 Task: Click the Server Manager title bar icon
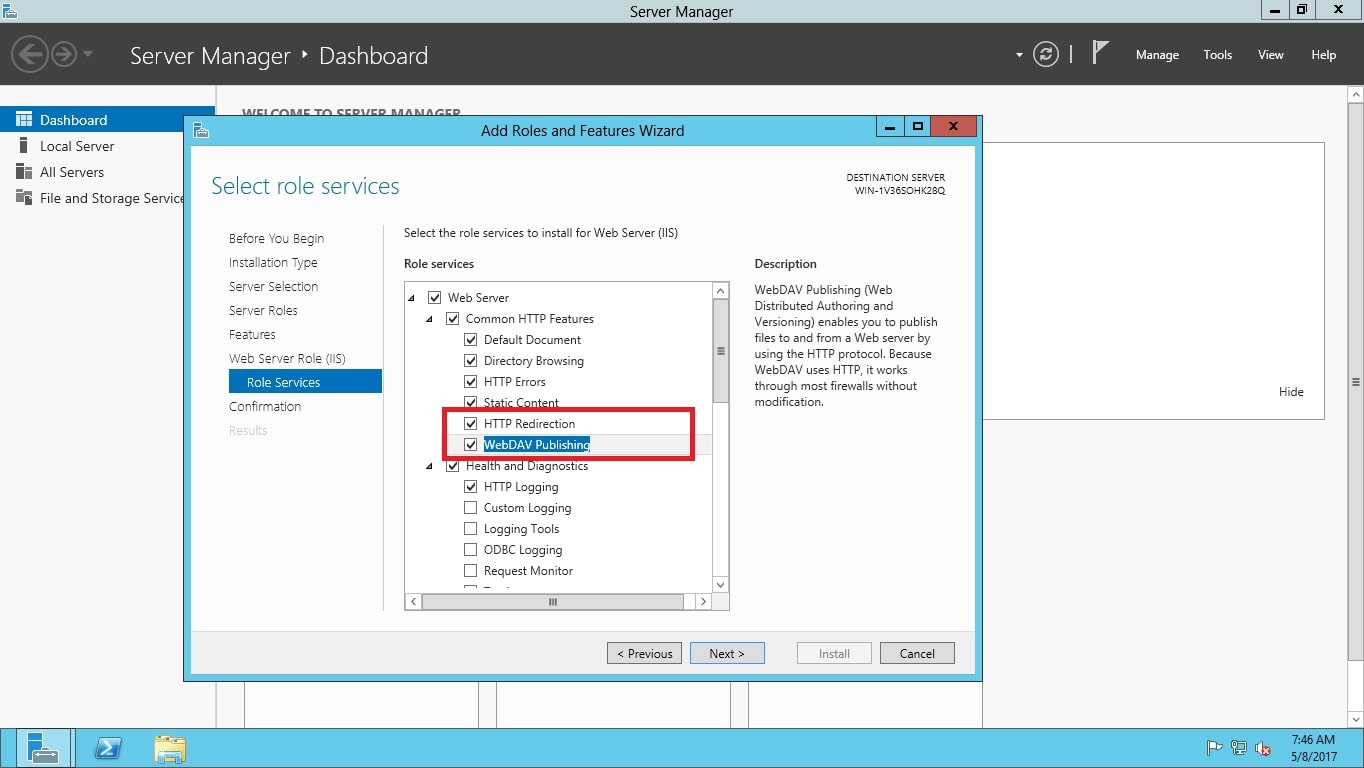pos(10,10)
